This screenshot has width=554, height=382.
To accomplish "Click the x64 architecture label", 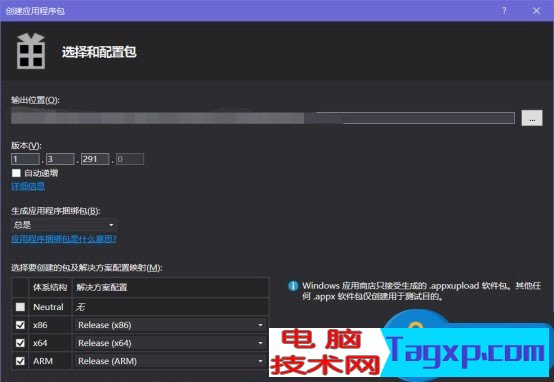I will 40,343.
